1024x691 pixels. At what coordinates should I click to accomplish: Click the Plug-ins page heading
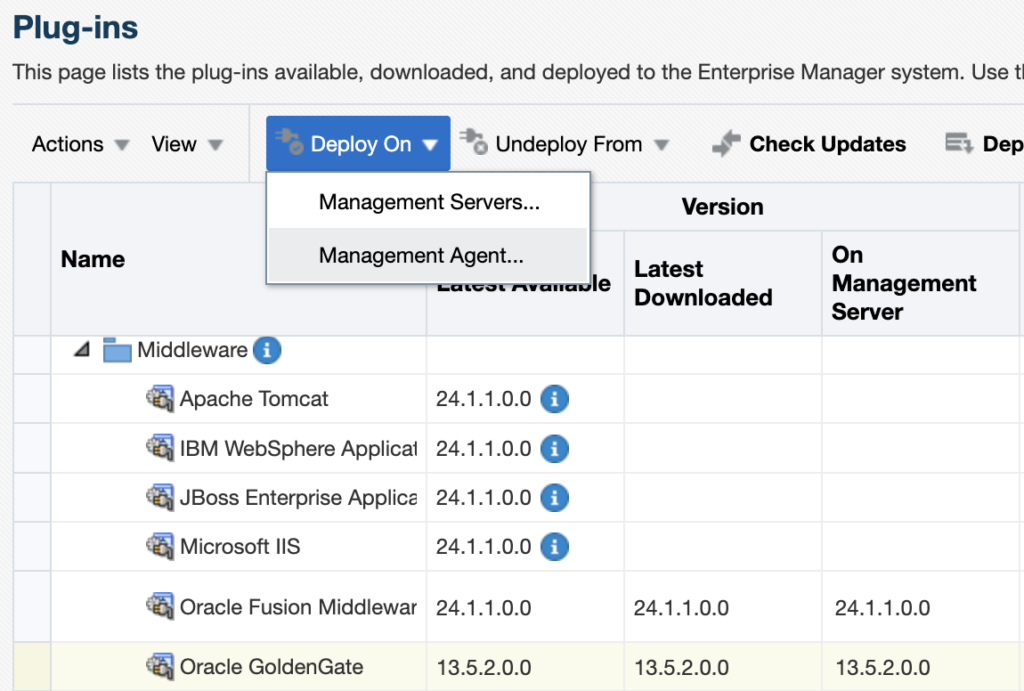tap(75, 27)
